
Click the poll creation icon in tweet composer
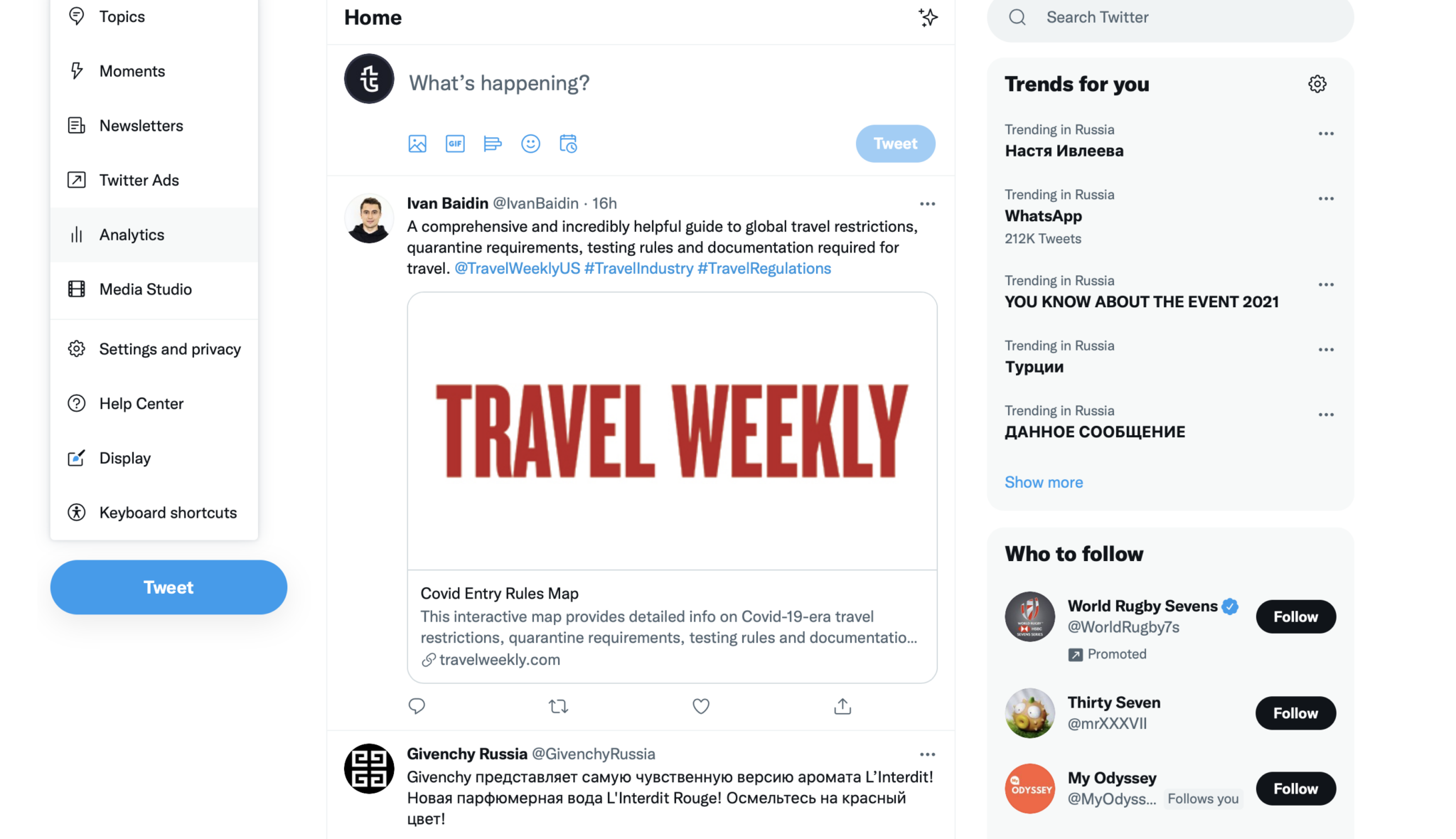coord(492,143)
